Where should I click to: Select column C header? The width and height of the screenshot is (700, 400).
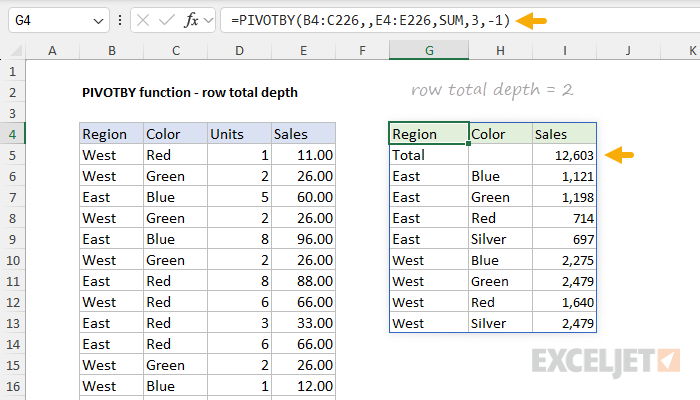(175, 51)
